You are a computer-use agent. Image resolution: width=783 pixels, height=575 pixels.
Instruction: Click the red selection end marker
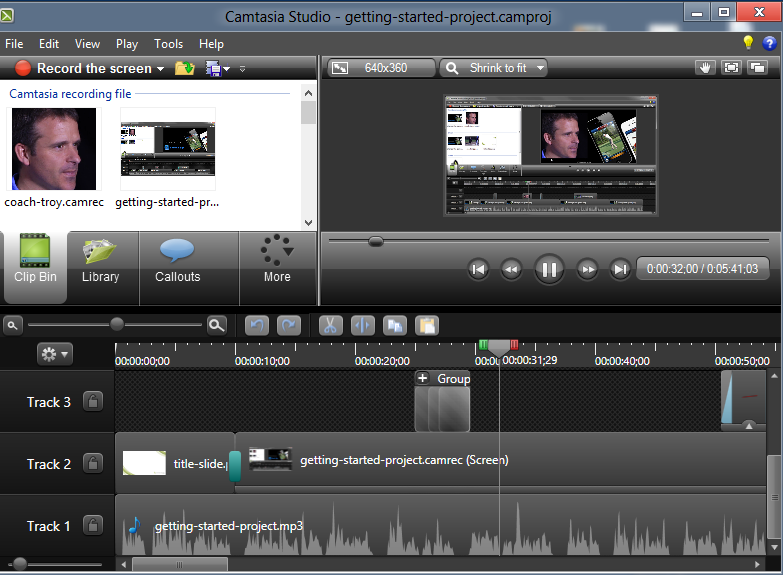(514, 344)
